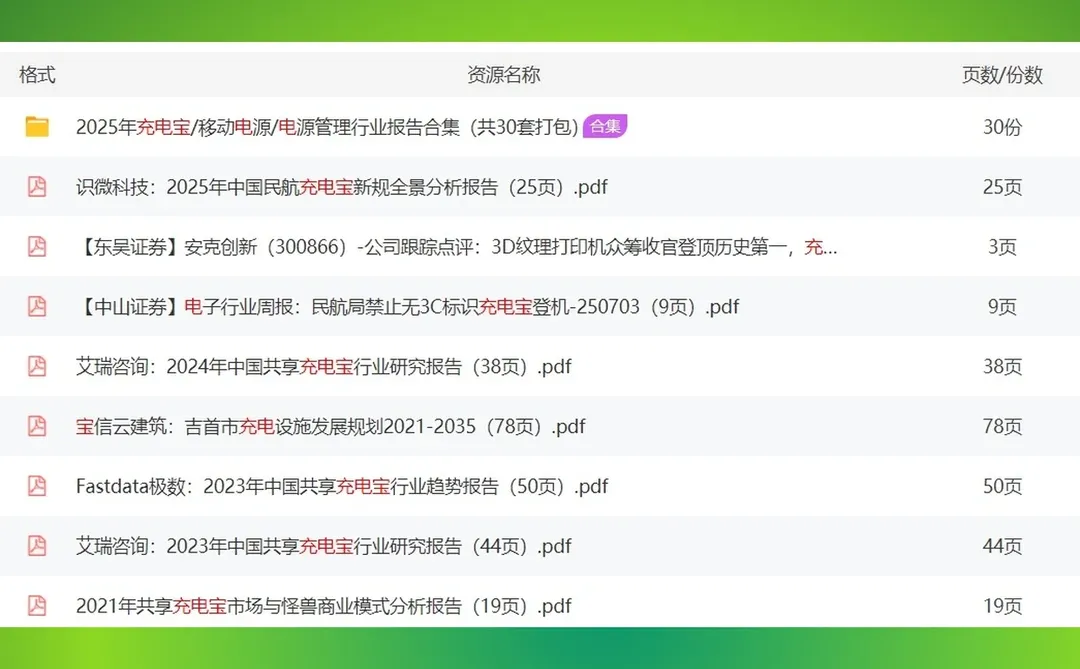Viewport: 1080px width, 669px height.
Task: Select the PDF icon for the Fastdata极数 report
Action: click(x=37, y=486)
